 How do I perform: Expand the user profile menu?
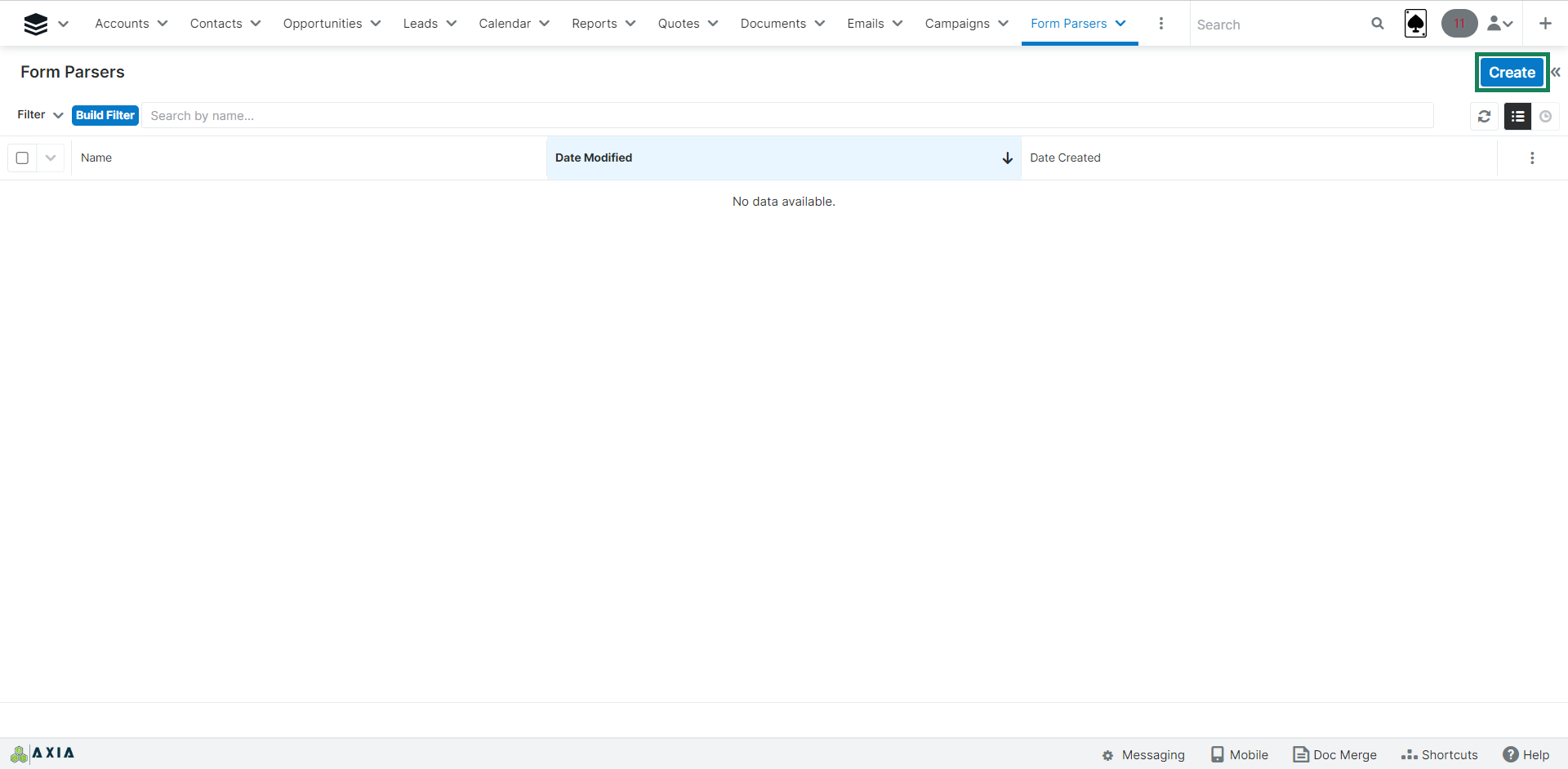click(x=1500, y=24)
